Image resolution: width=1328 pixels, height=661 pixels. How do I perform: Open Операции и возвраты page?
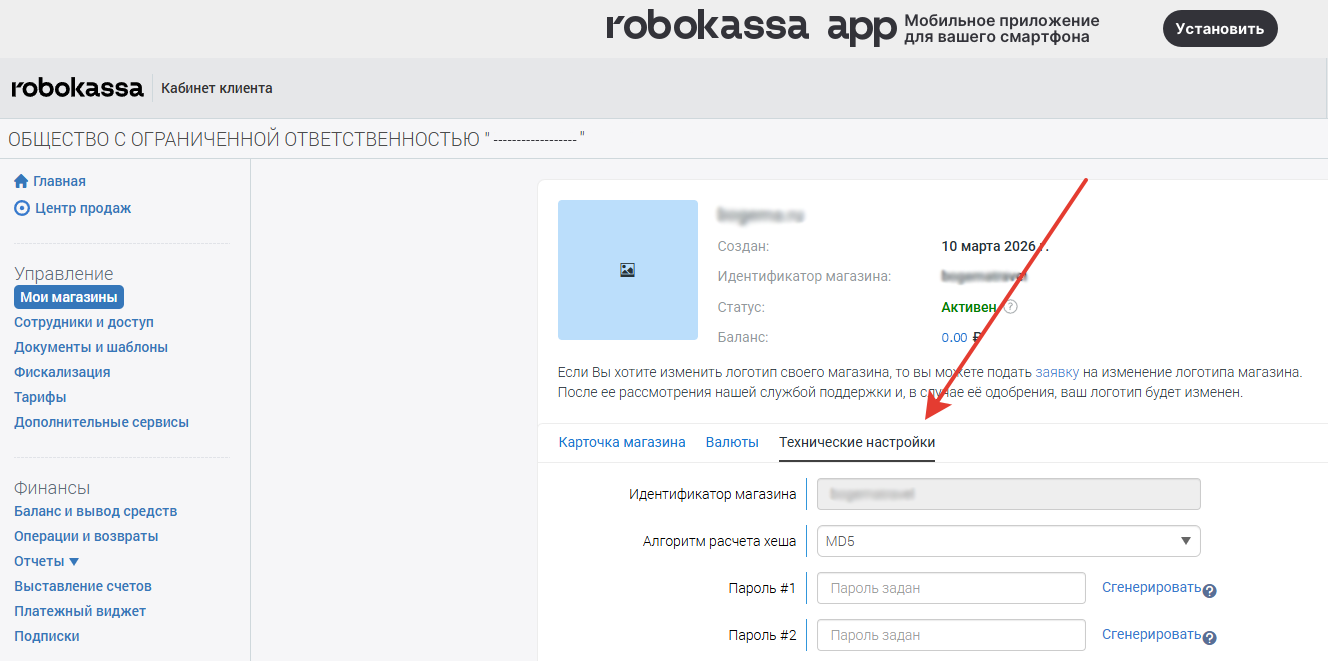pos(86,536)
